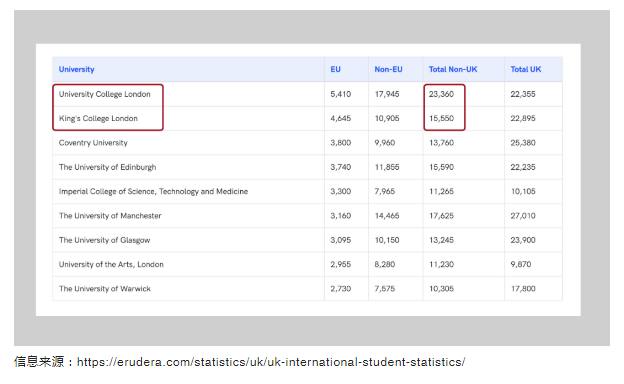Click Non-EU value 17,945 for University College London
The image size is (624, 384).
pos(387,94)
